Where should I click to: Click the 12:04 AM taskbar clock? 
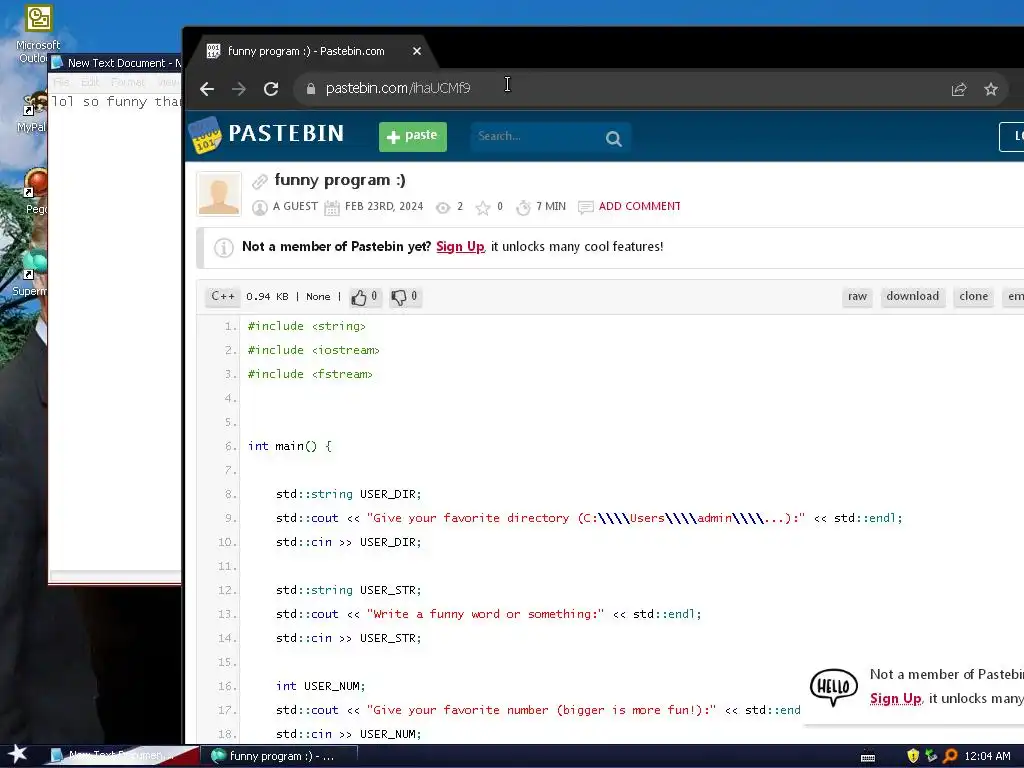pos(987,756)
